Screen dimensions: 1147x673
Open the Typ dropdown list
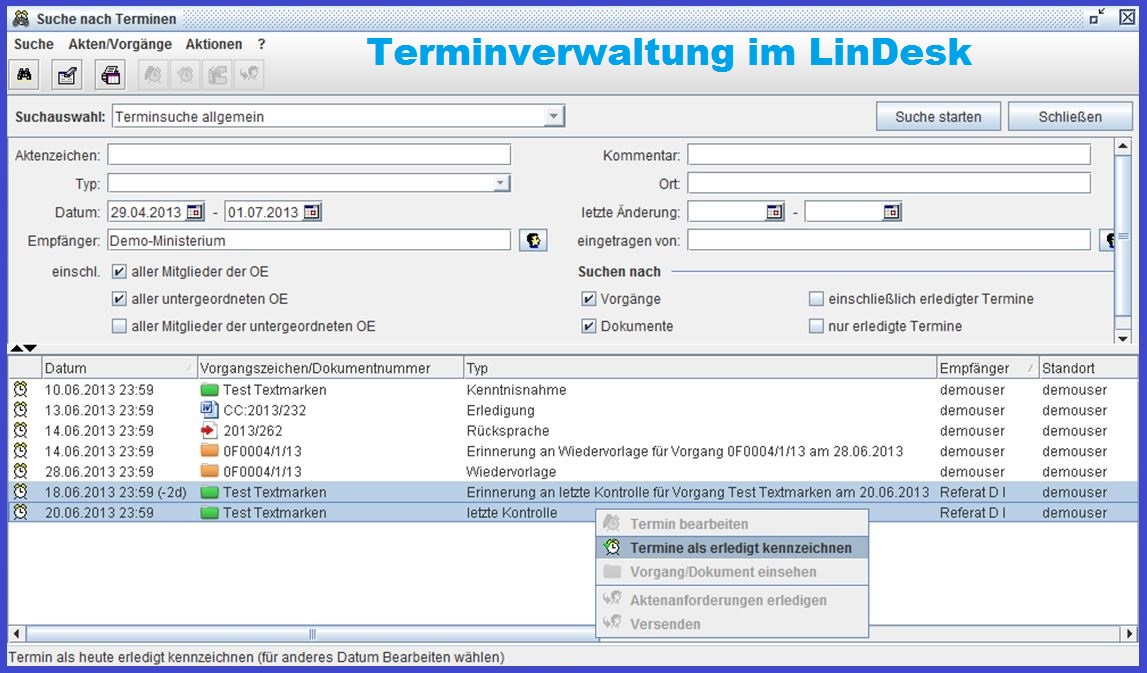pyautogui.click(x=501, y=183)
